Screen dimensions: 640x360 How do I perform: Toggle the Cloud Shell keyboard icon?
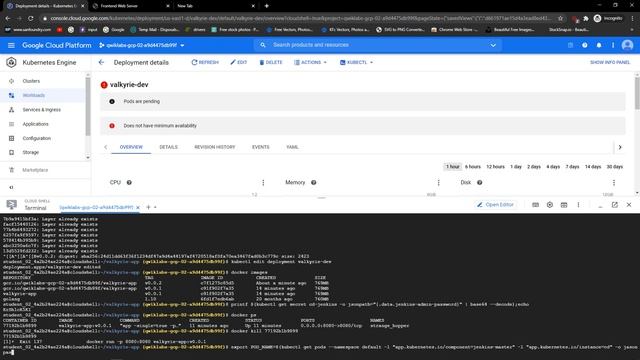(x=536, y=205)
